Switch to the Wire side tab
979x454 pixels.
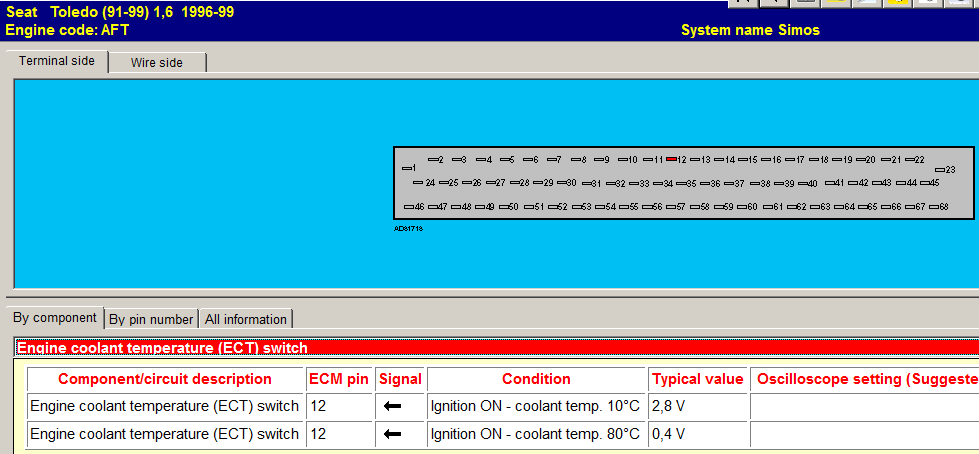pyautogui.click(x=157, y=62)
